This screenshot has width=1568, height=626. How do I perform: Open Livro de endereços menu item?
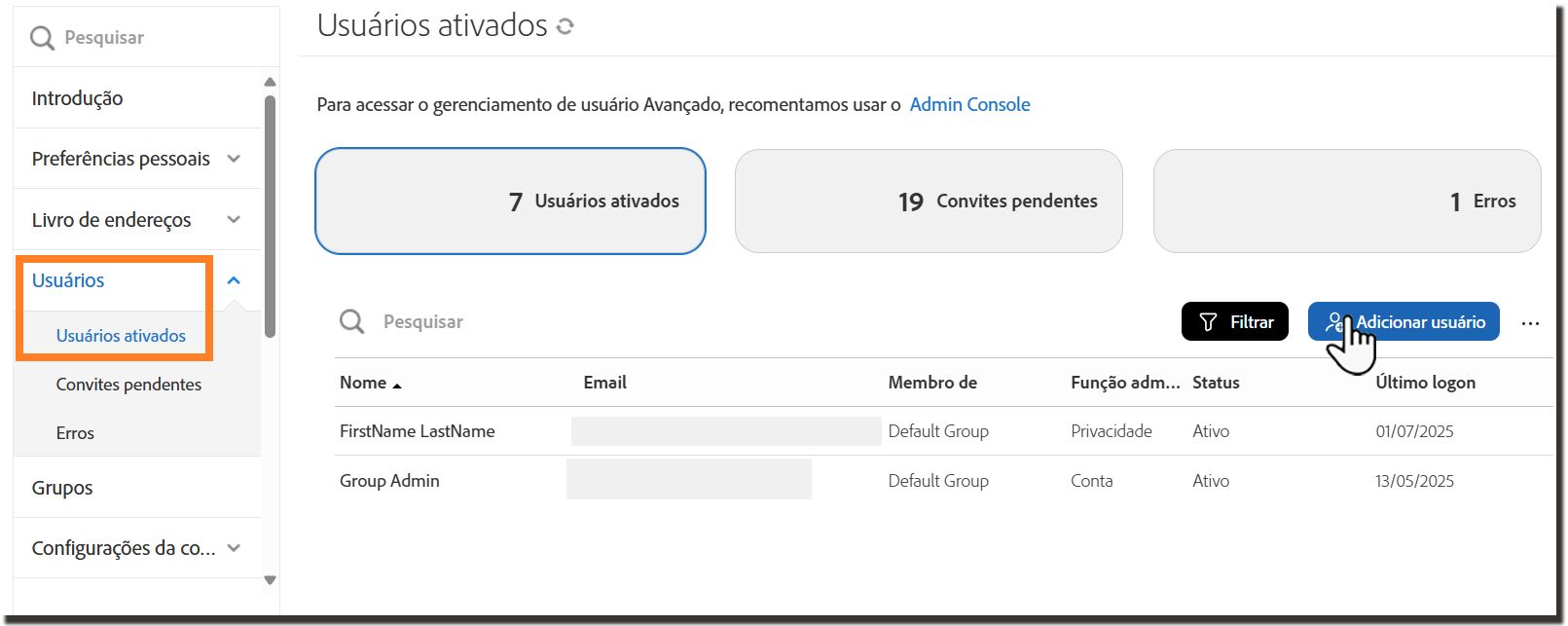pos(111,220)
